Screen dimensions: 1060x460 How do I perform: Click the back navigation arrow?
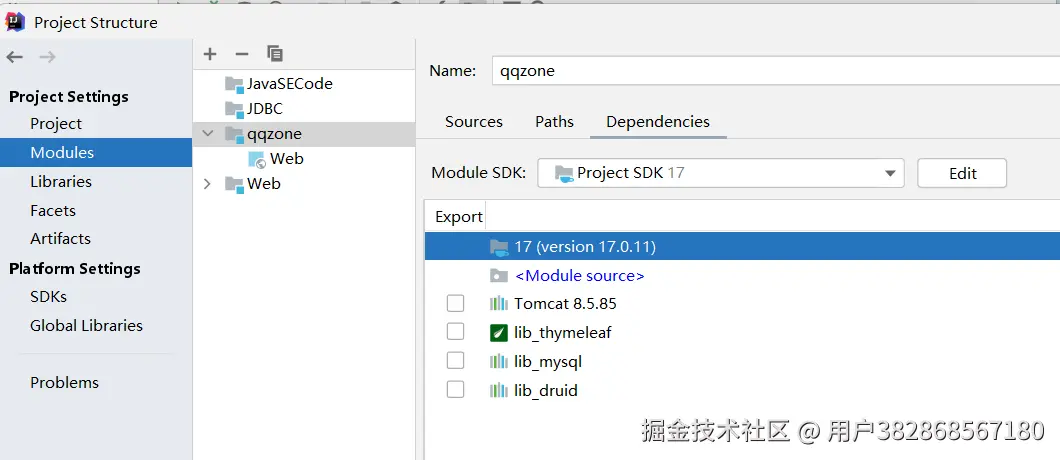coord(15,57)
